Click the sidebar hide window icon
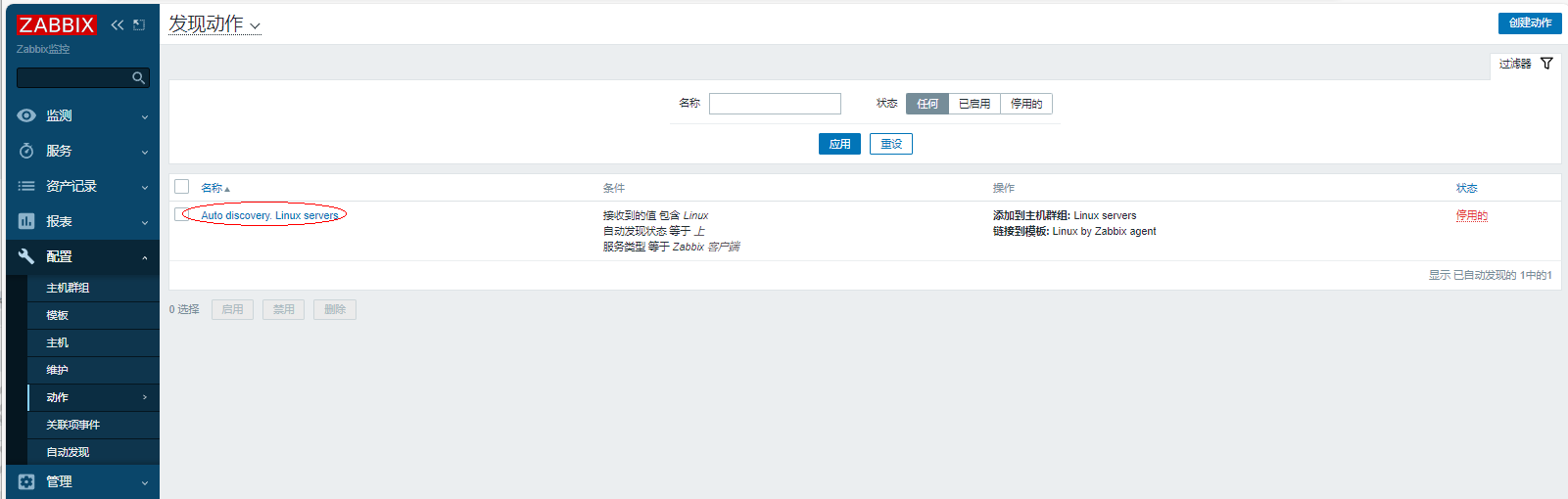 (x=139, y=24)
